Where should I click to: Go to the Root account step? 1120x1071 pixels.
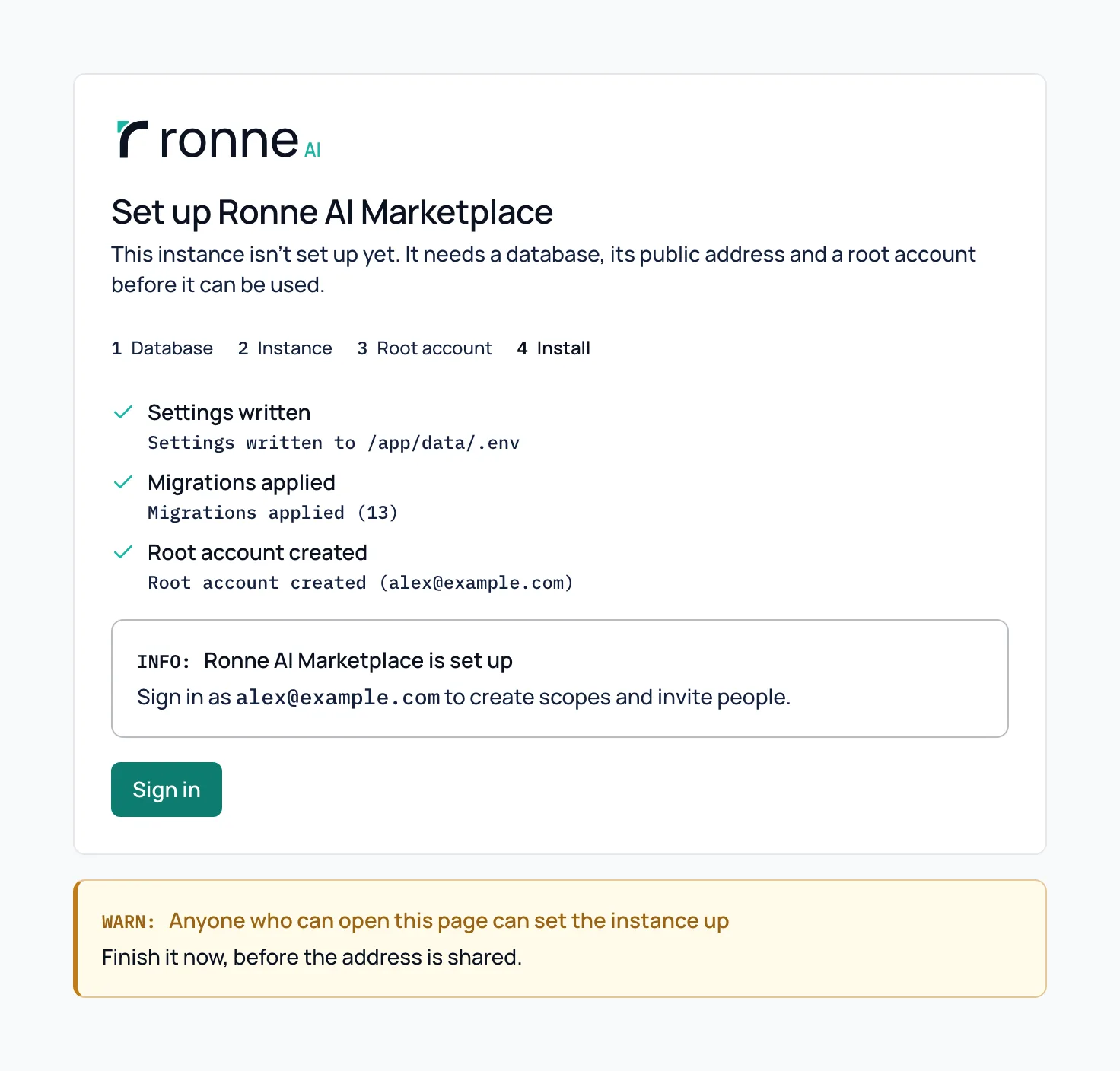tap(425, 348)
